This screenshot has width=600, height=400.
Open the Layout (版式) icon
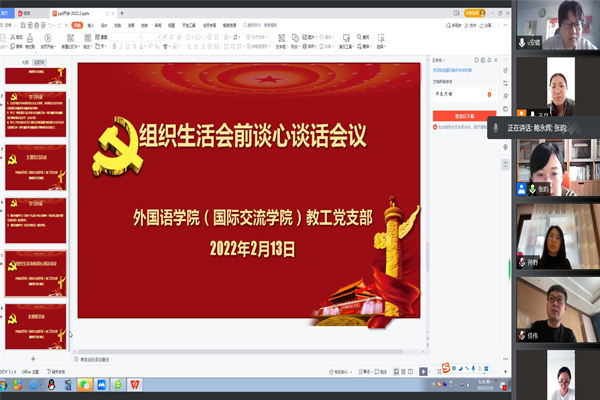tap(88, 38)
